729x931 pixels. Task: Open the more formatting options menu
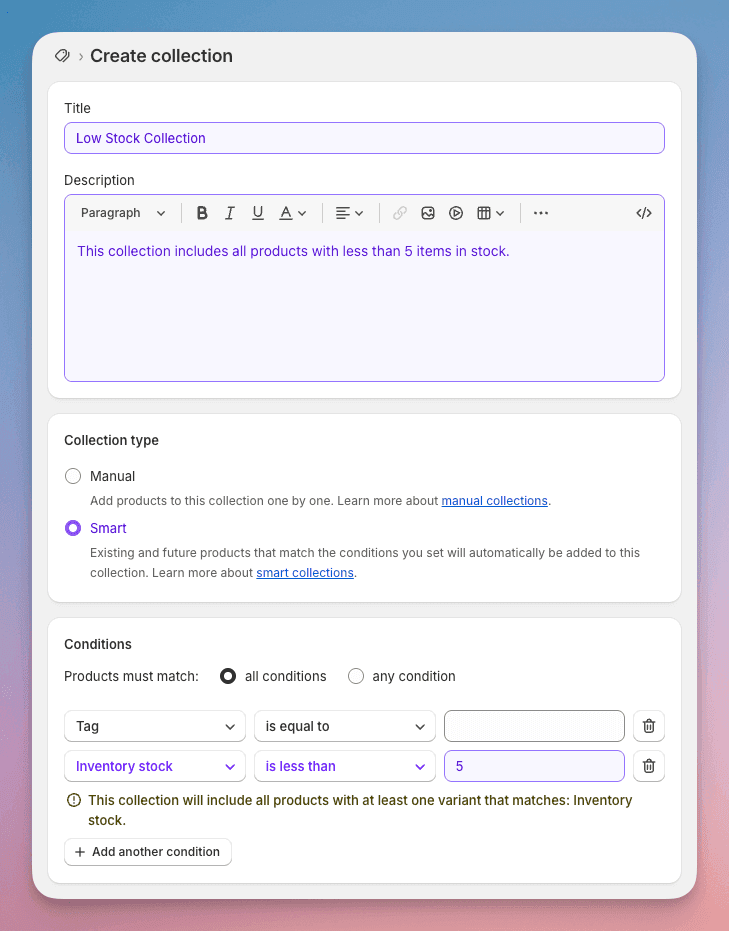tap(541, 212)
